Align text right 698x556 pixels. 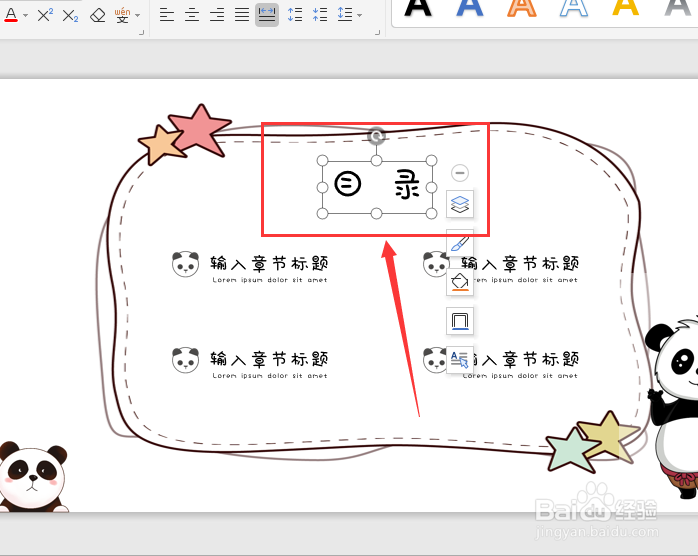pos(217,15)
